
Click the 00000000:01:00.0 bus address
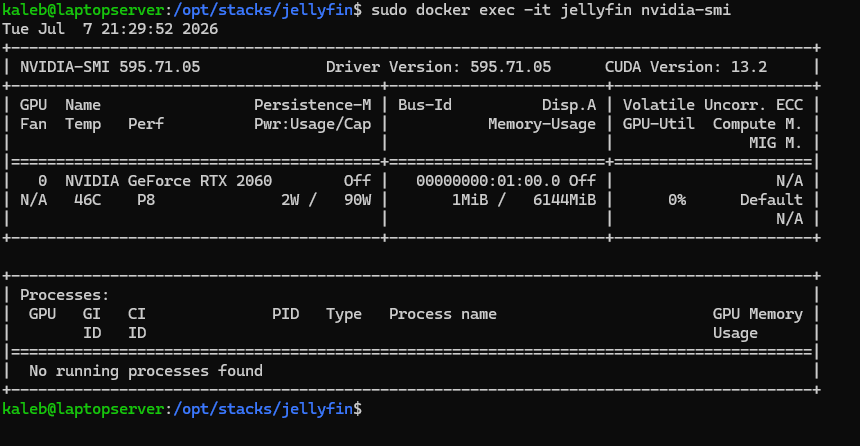[488, 181]
